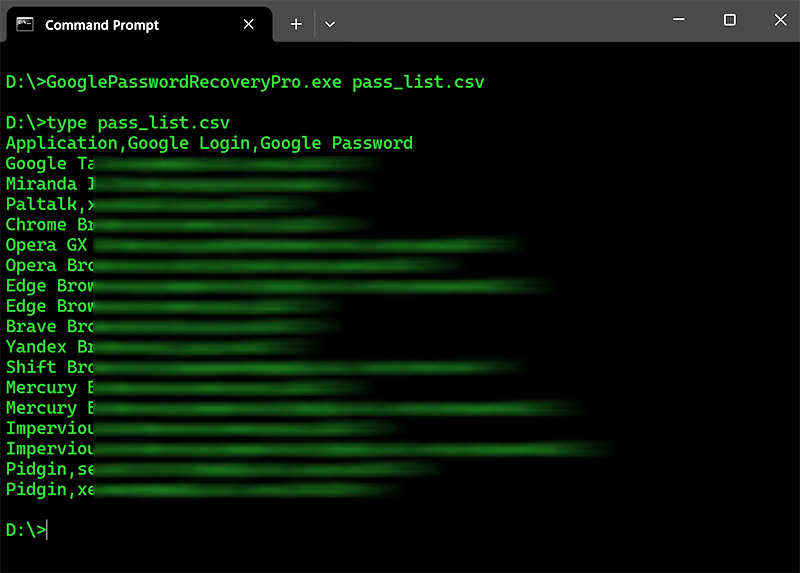Minimize the terminal window
The height and width of the screenshot is (573, 800).
pyautogui.click(x=679, y=20)
